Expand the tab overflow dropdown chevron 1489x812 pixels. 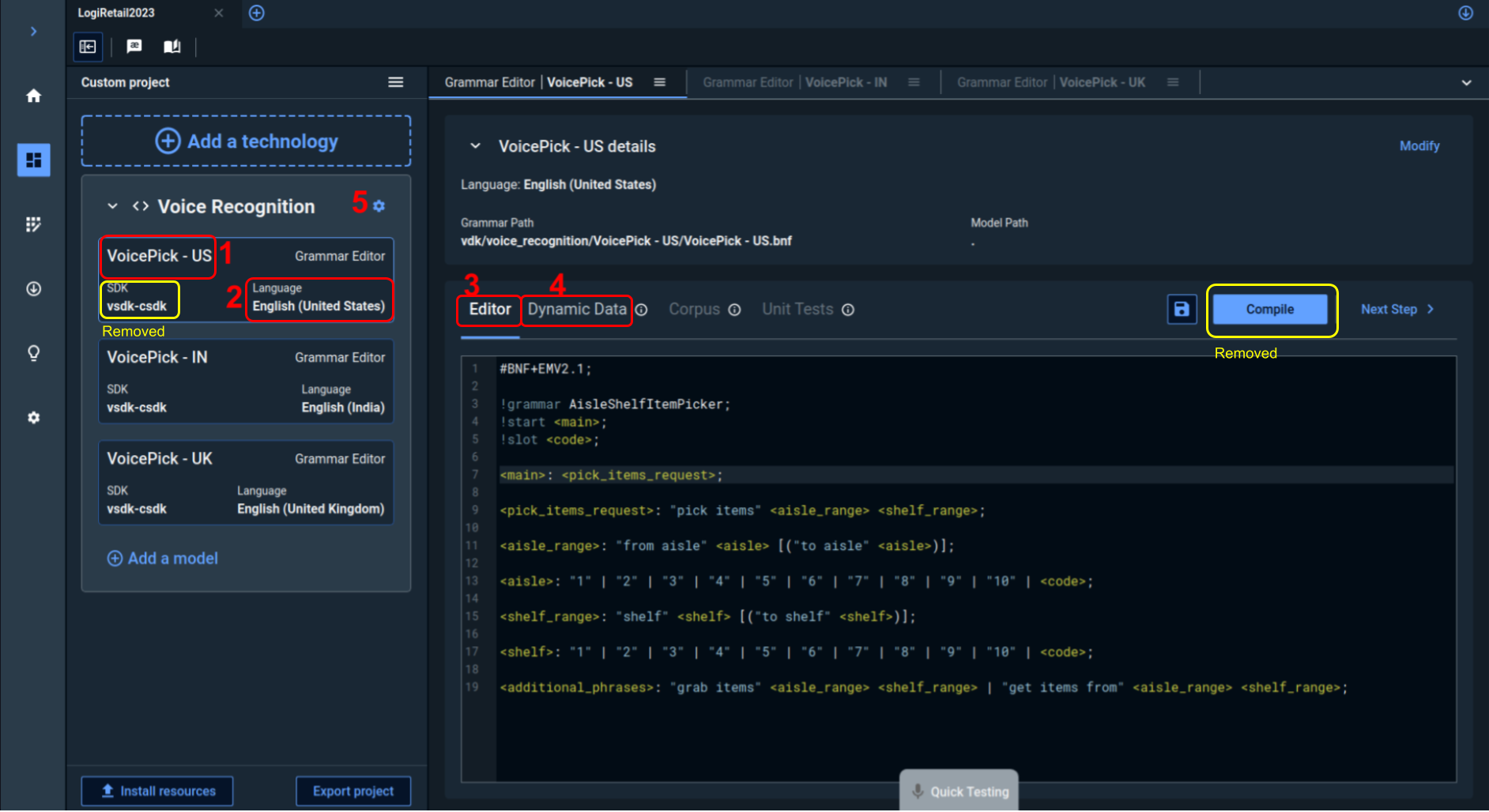(1466, 82)
